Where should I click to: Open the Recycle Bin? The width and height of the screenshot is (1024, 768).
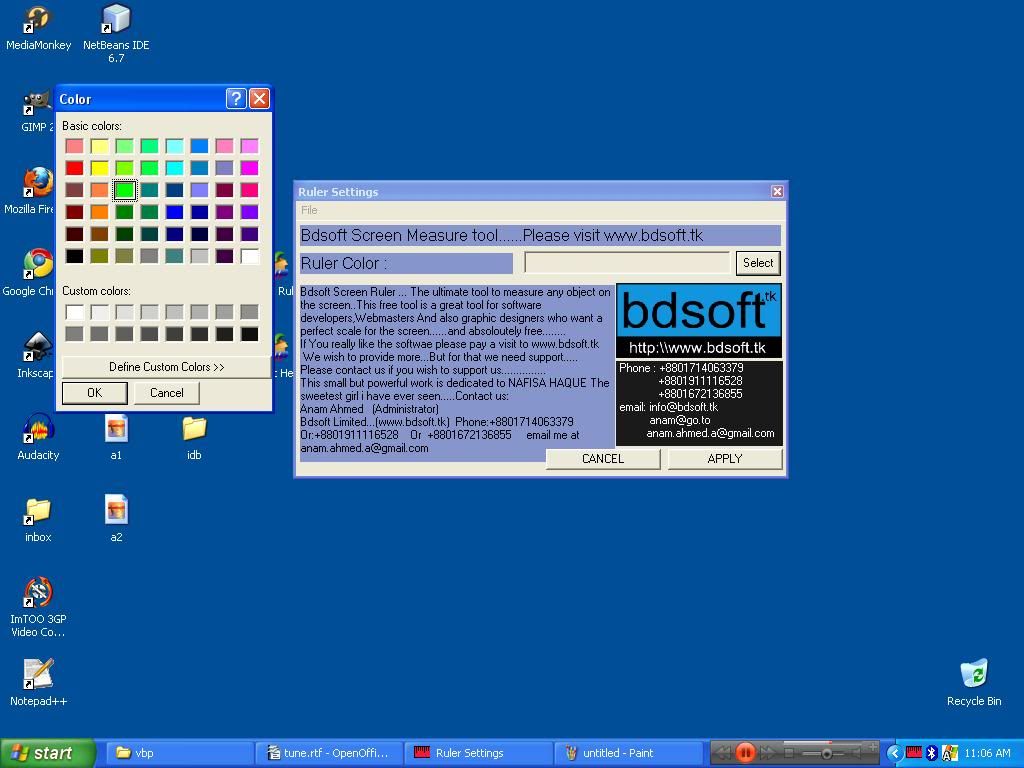click(x=973, y=676)
